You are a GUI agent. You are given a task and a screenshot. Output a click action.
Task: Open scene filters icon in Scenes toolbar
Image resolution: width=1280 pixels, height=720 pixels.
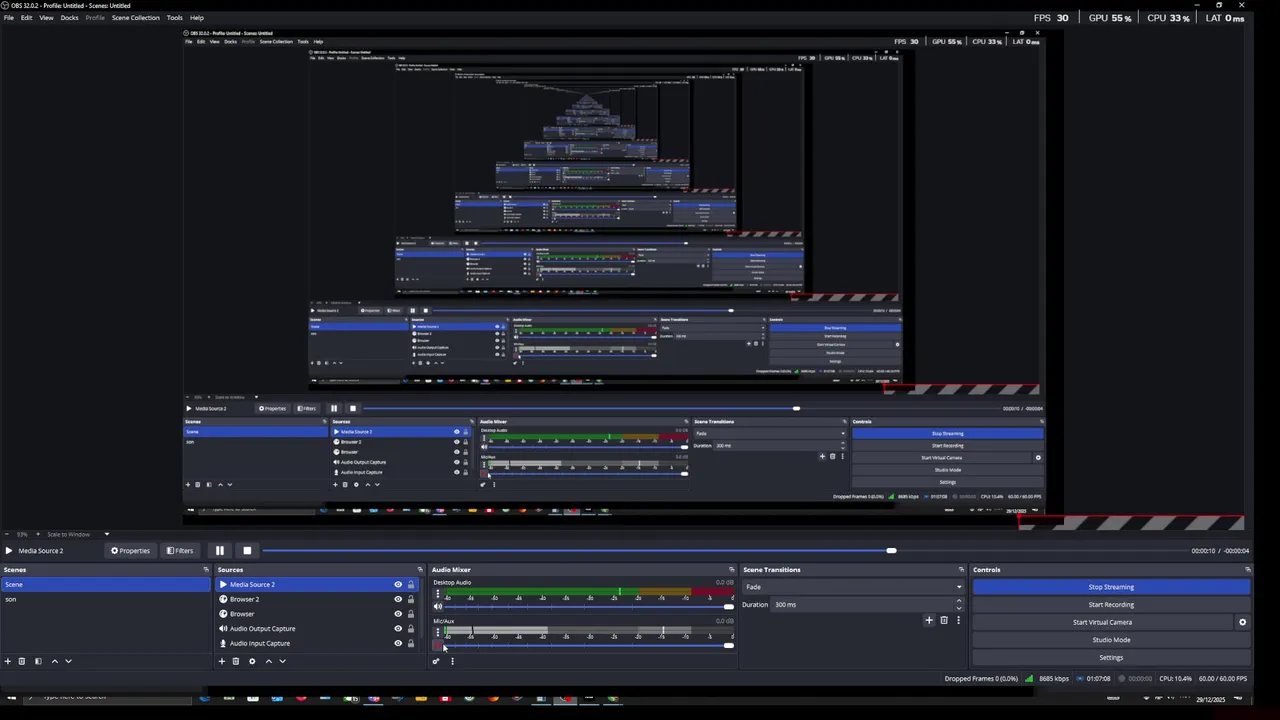tap(38, 661)
